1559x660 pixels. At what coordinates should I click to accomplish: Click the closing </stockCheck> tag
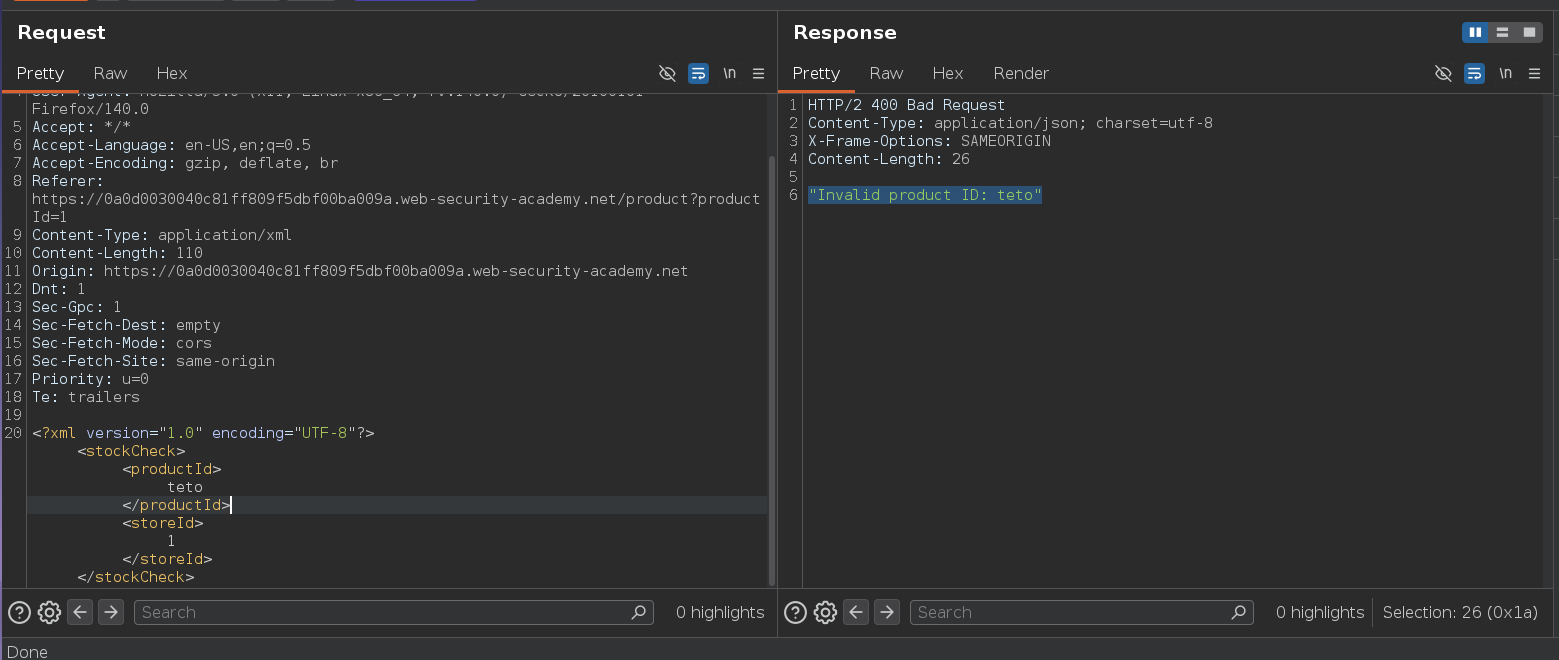[x=135, y=577]
